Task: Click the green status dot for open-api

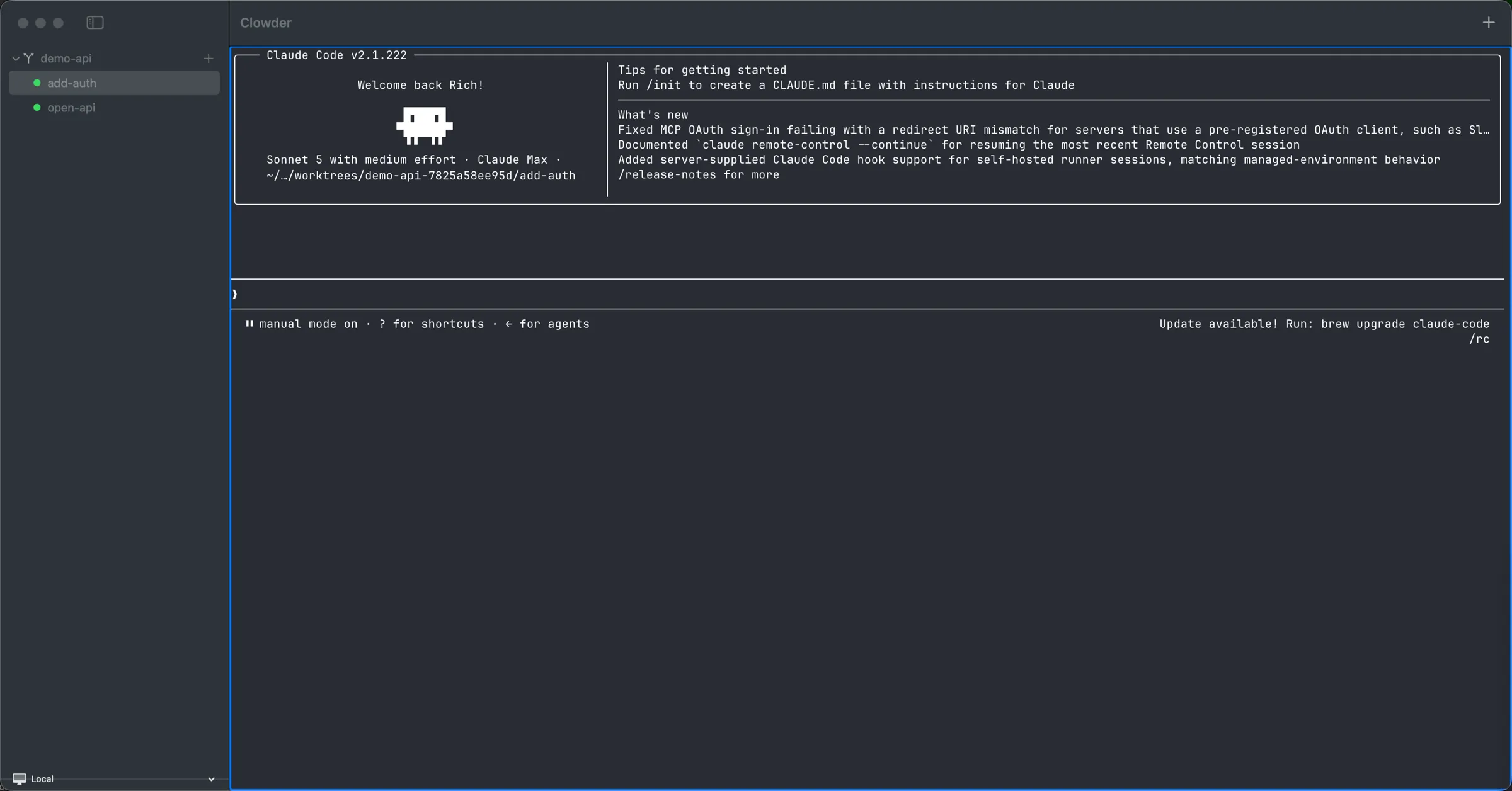Action: (x=37, y=108)
